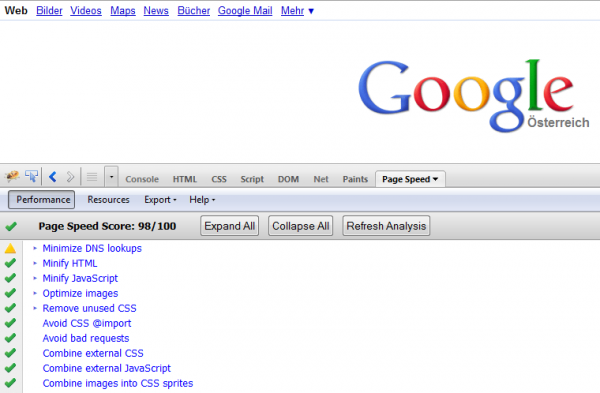This screenshot has width=600, height=393.
Task: Go back with the blue left arrow
Action: pos(53,177)
